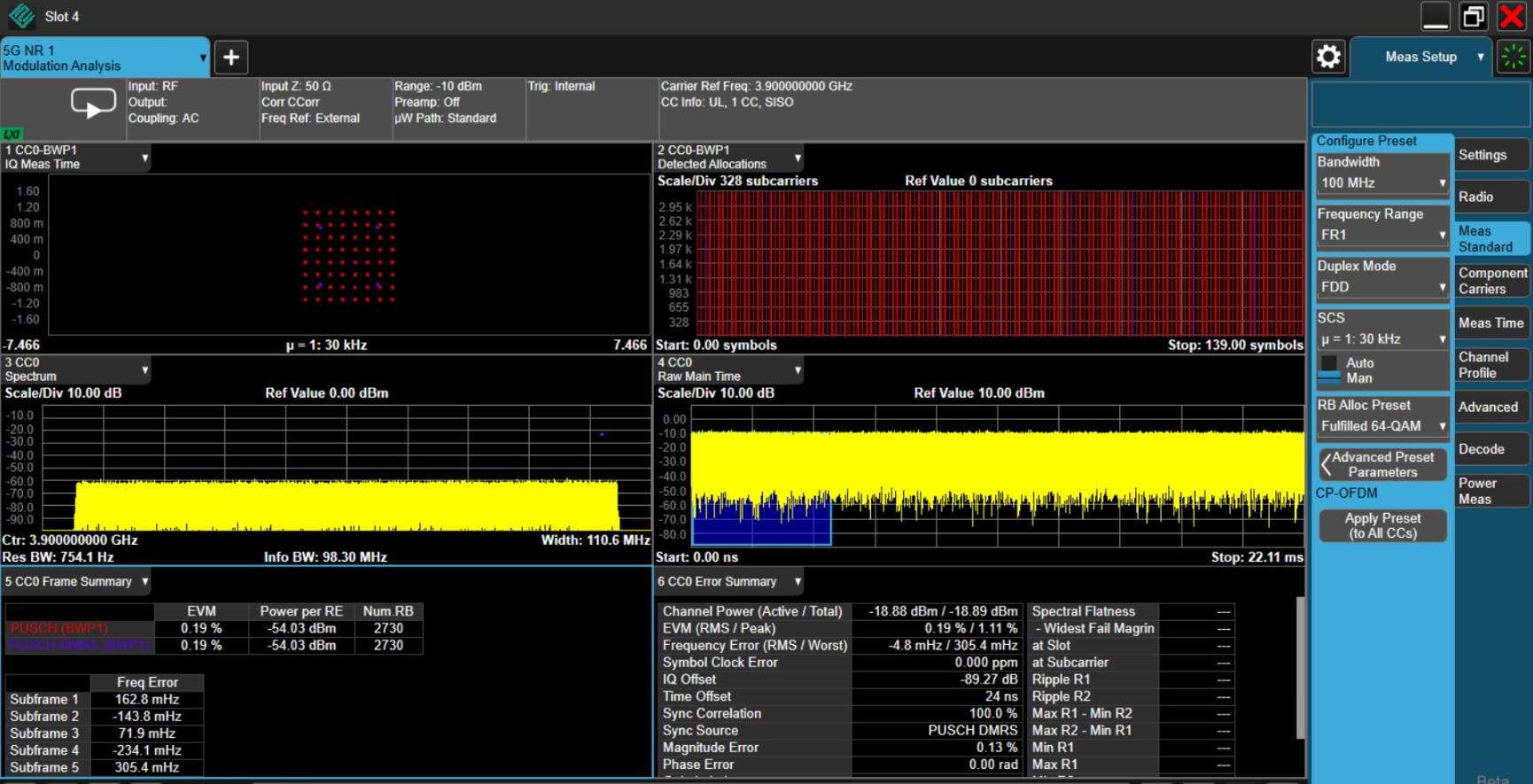Viewport: 1533px width, 784px height.
Task: Open the gear settings icon
Action: (1328, 57)
